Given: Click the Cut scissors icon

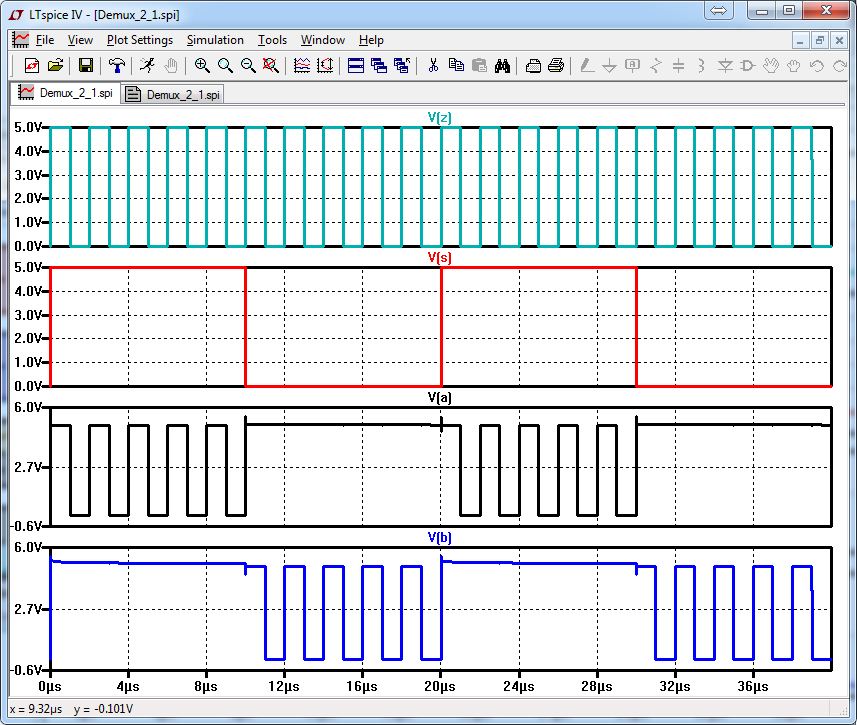Looking at the screenshot, I should [433, 66].
